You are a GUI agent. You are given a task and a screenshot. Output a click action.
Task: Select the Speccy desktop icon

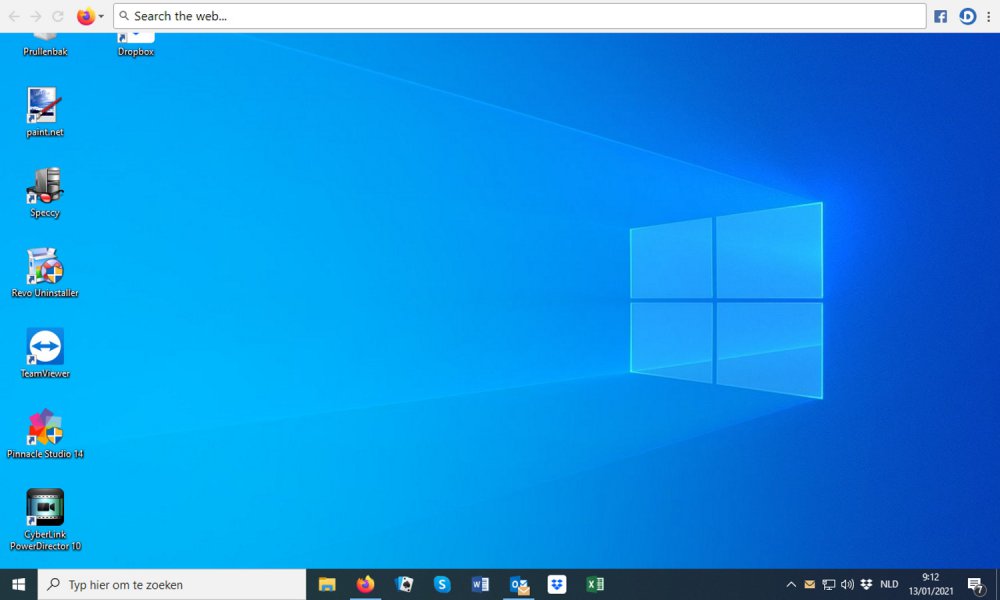pyautogui.click(x=45, y=187)
